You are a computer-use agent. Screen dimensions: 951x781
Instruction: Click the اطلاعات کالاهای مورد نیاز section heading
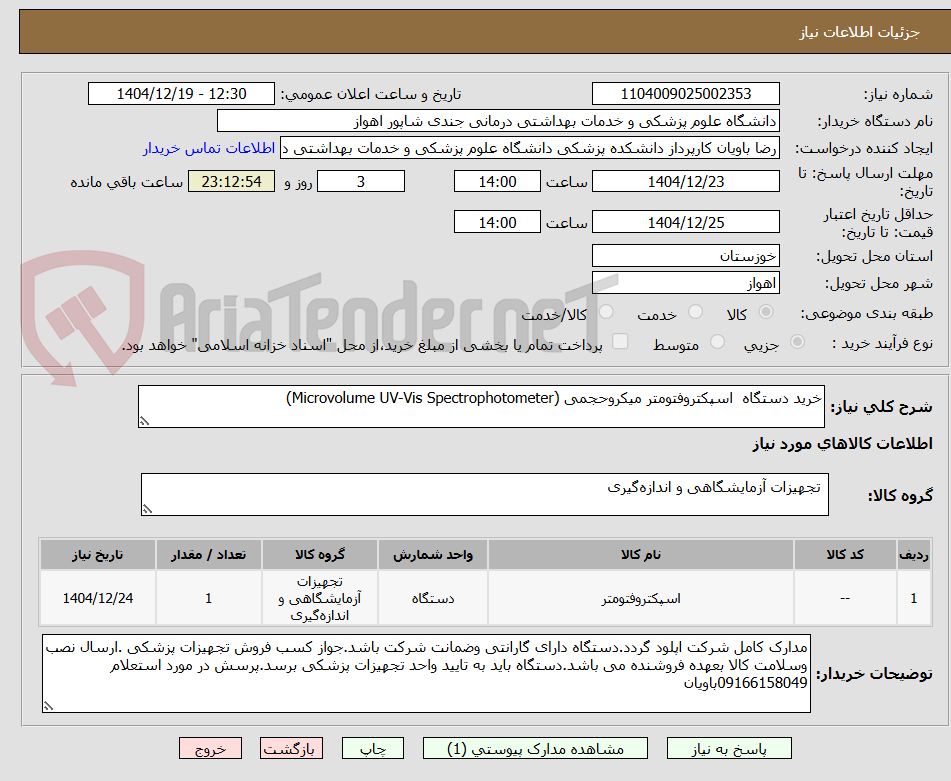pos(842,444)
